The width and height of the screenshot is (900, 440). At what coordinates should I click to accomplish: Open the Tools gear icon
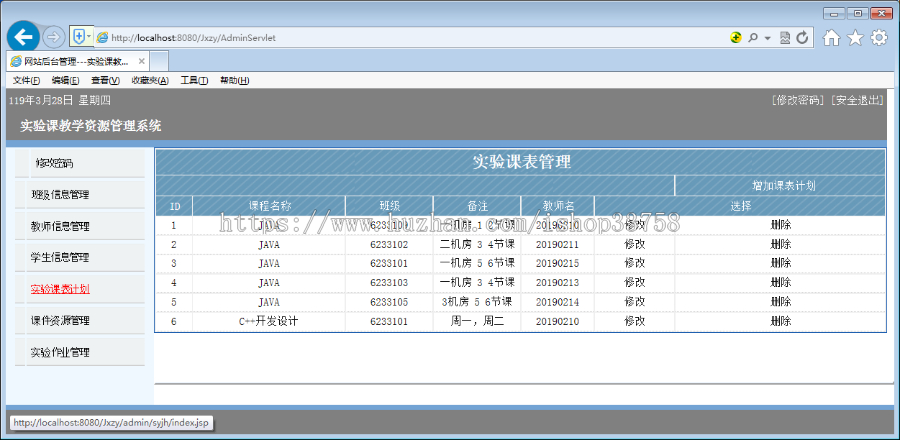tap(879, 38)
